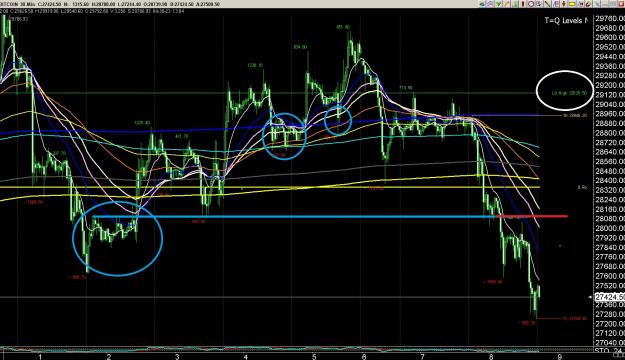625x360 pixels.
Task: Click the 29760 price axis label
Action: (609, 18)
